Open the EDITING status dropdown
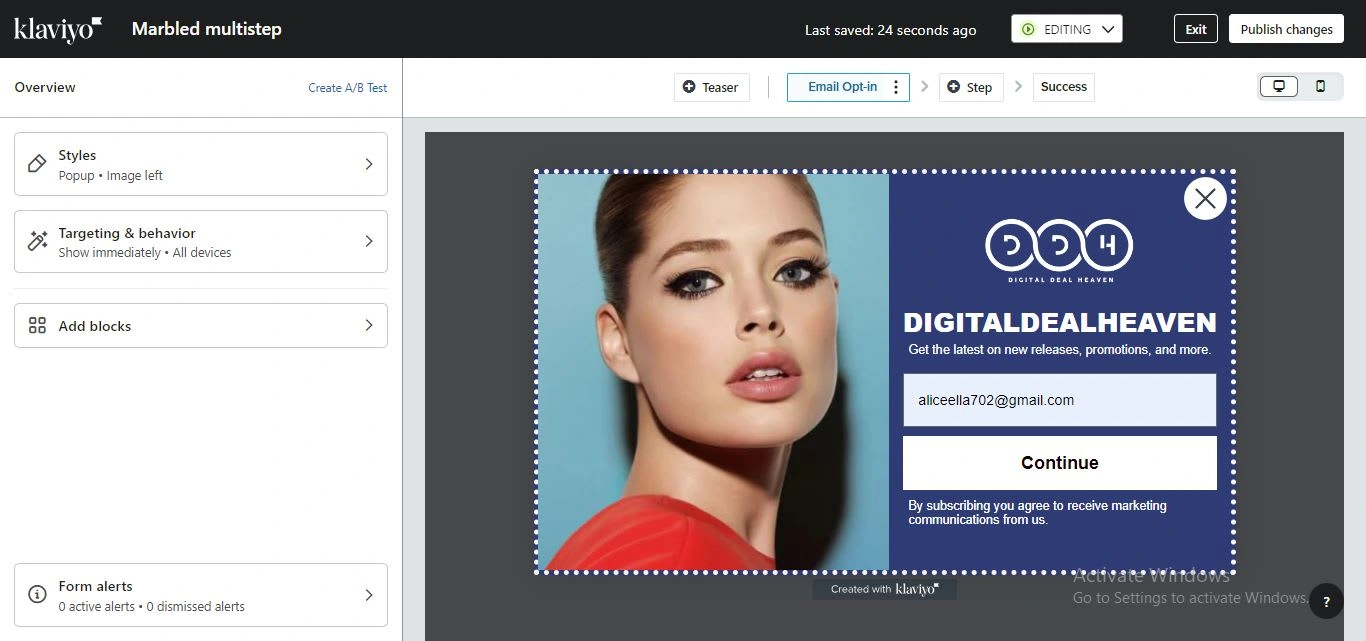 (1067, 29)
